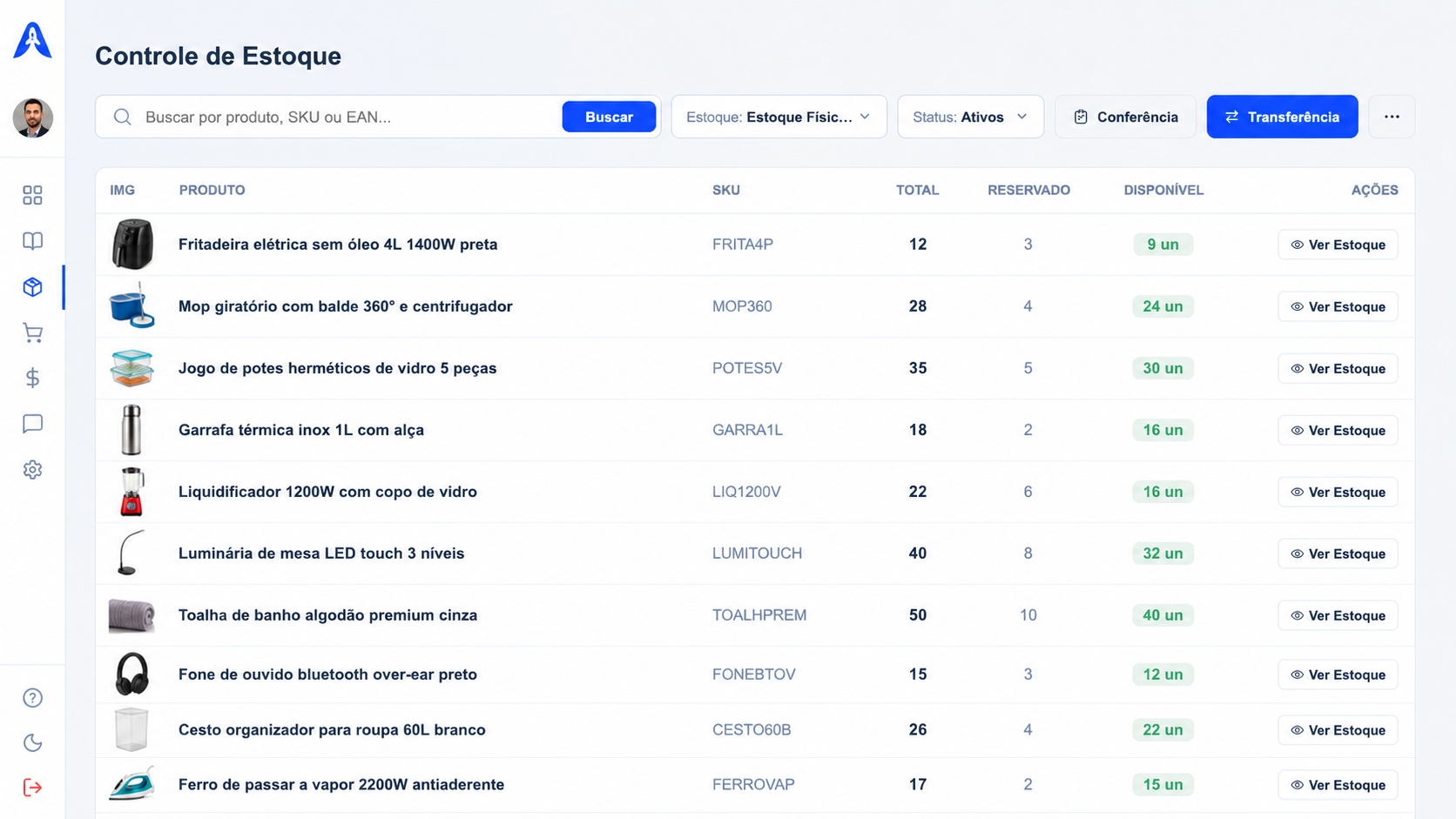Click the Conferência button
This screenshot has height=819, width=1456.
(1126, 117)
